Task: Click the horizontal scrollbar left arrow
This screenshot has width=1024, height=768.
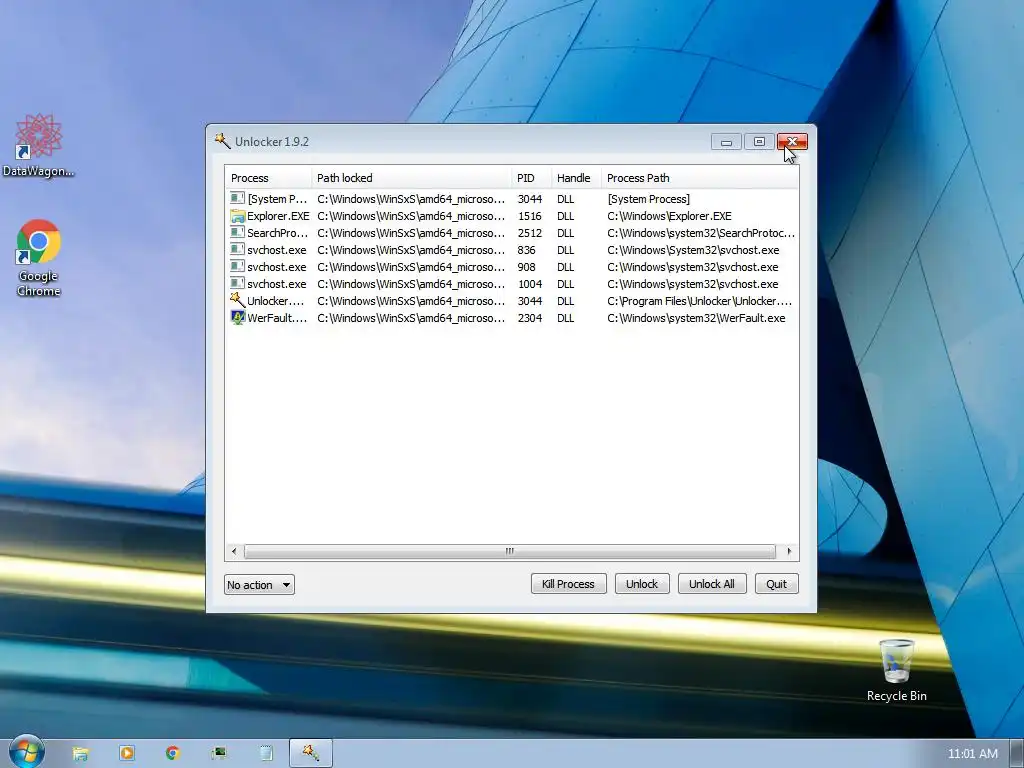Action: coord(234,551)
